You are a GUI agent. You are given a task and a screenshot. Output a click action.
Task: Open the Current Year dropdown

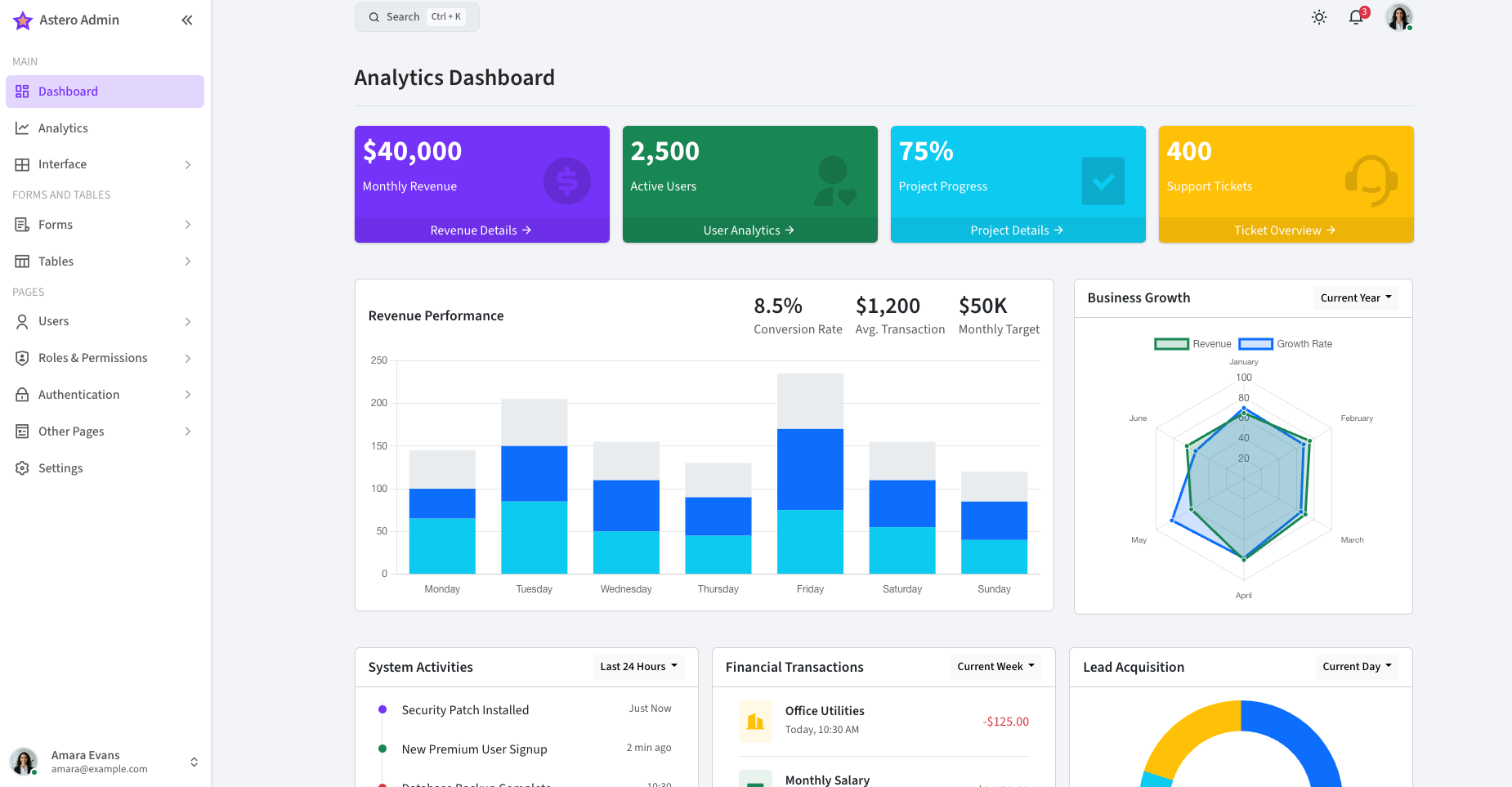(x=1355, y=298)
